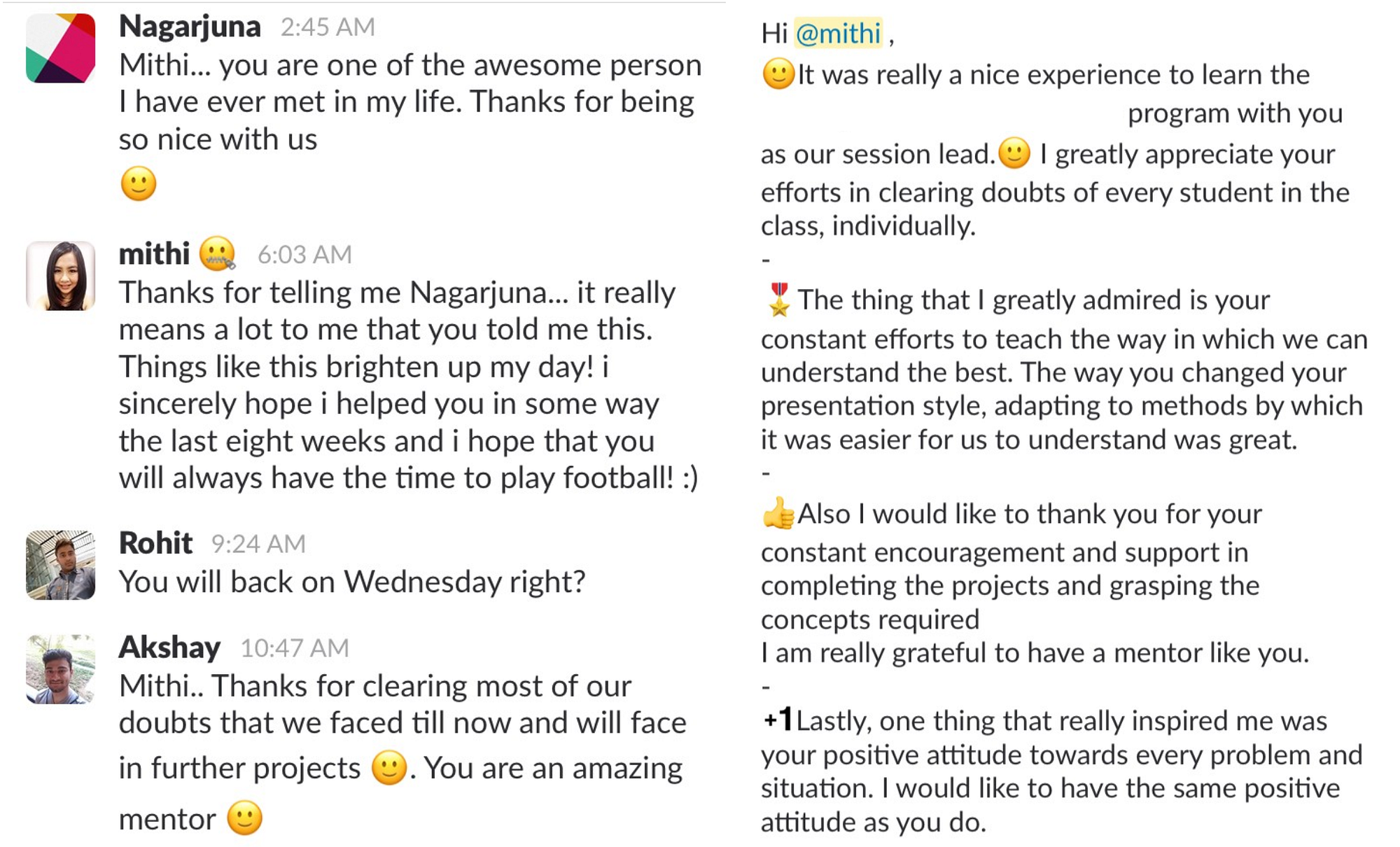The width and height of the screenshot is (1400, 847).
Task: Click the smiley emoji after 'mentor'
Action: point(244,818)
